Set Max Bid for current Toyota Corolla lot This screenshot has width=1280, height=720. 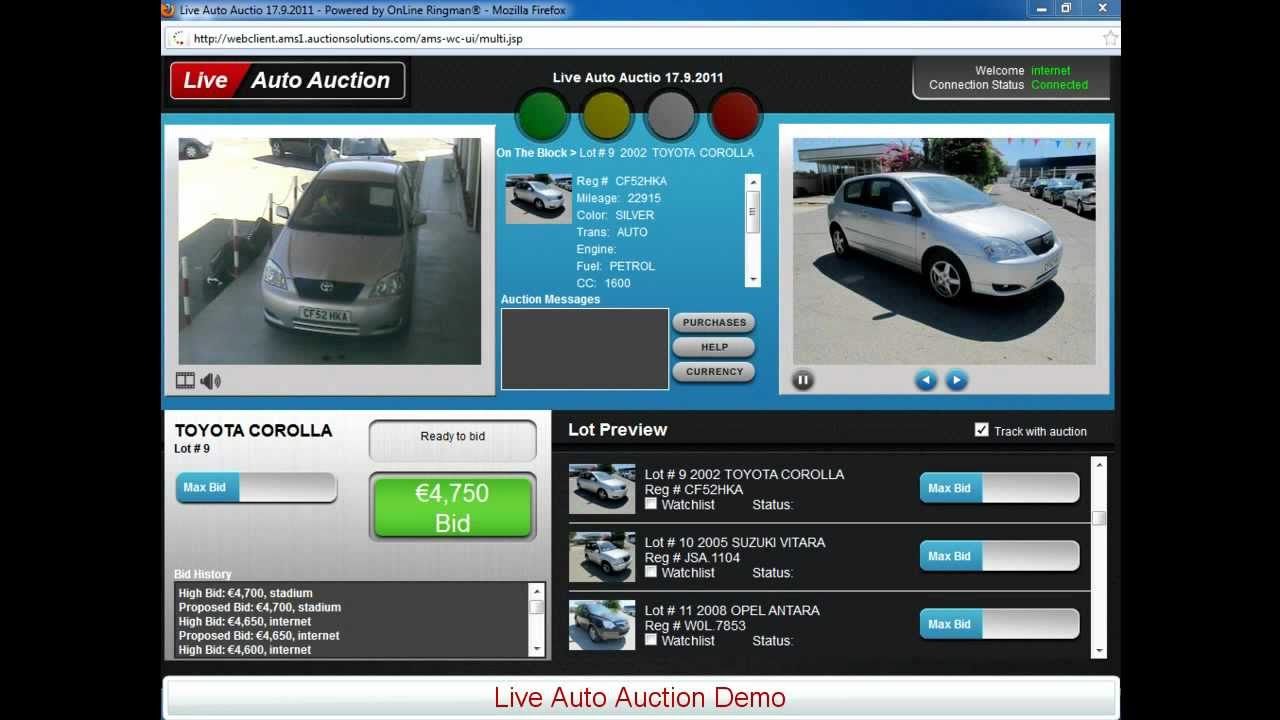[256, 488]
